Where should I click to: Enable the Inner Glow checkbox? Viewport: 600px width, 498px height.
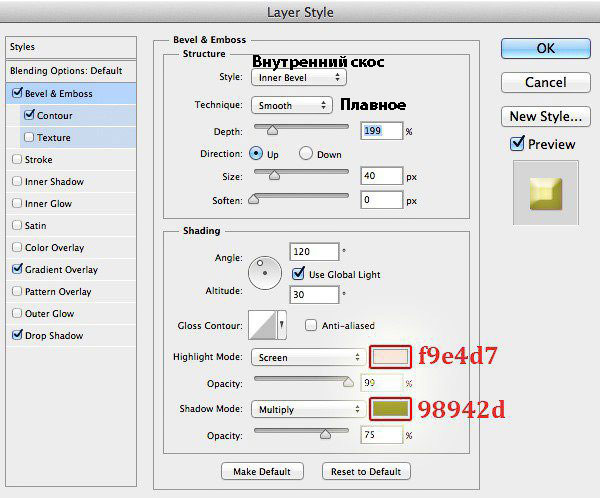click(x=17, y=203)
